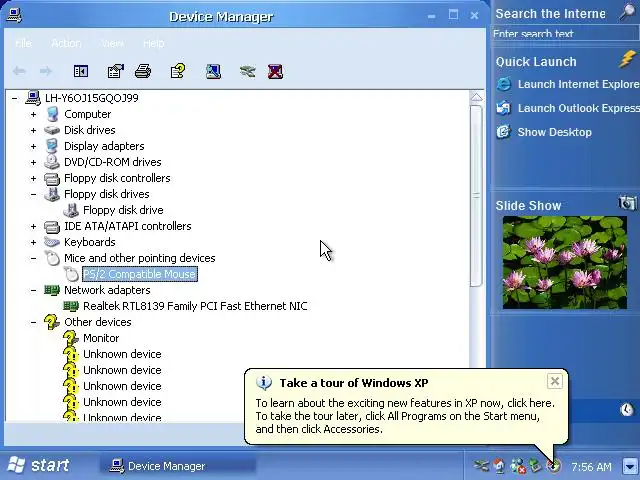Select Floppy disk controllers label
This screenshot has height=480, width=640.
click(117, 178)
